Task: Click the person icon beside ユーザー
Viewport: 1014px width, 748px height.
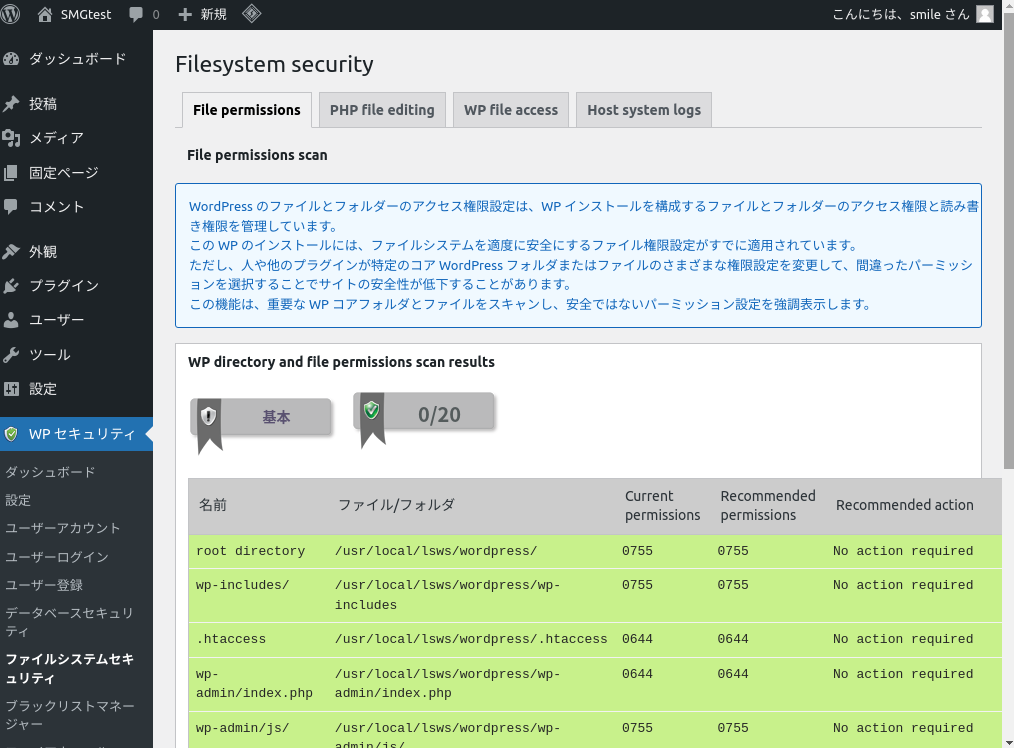Action: (x=11, y=320)
